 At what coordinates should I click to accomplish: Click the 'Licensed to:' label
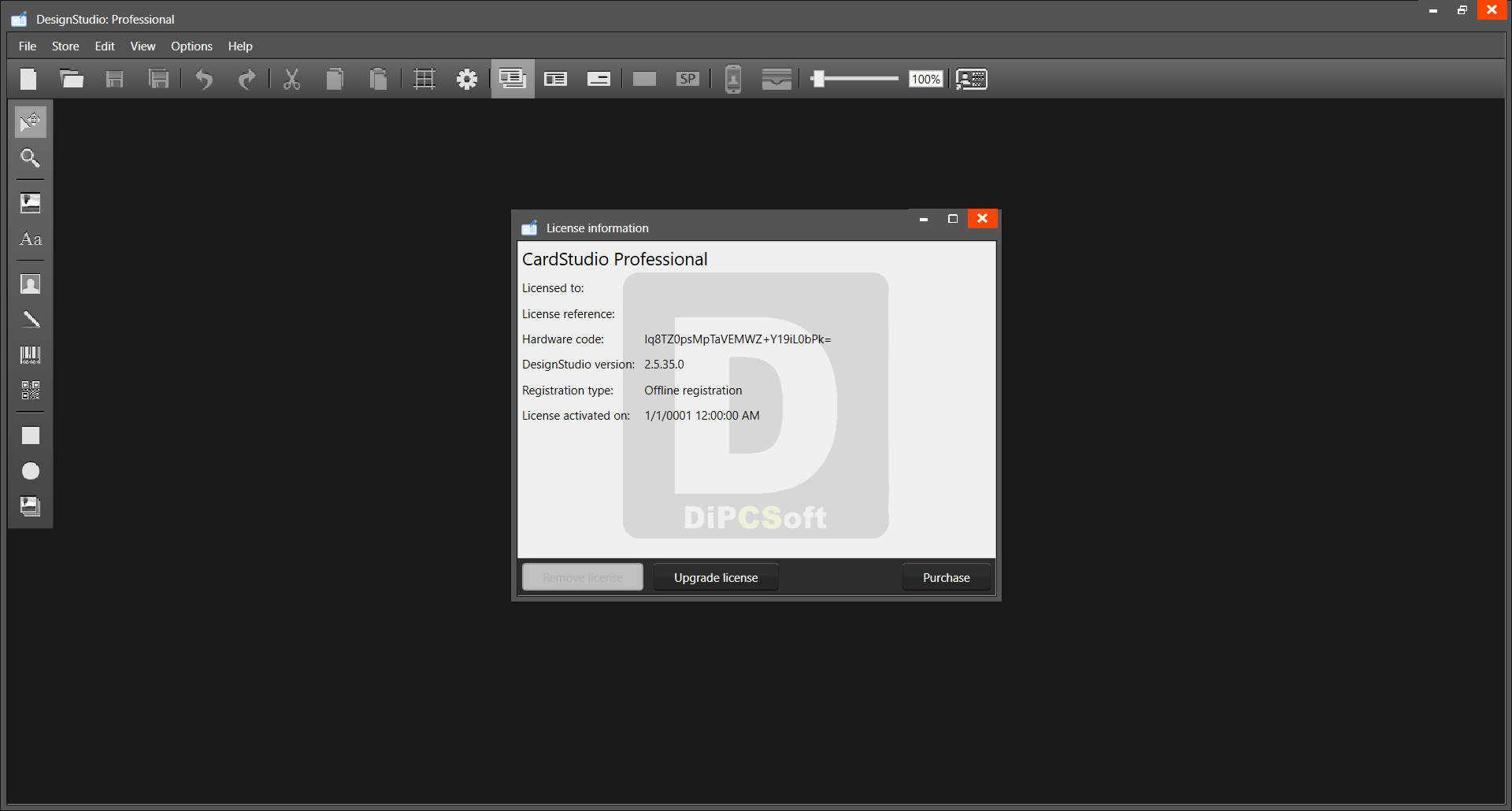point(553,288)
